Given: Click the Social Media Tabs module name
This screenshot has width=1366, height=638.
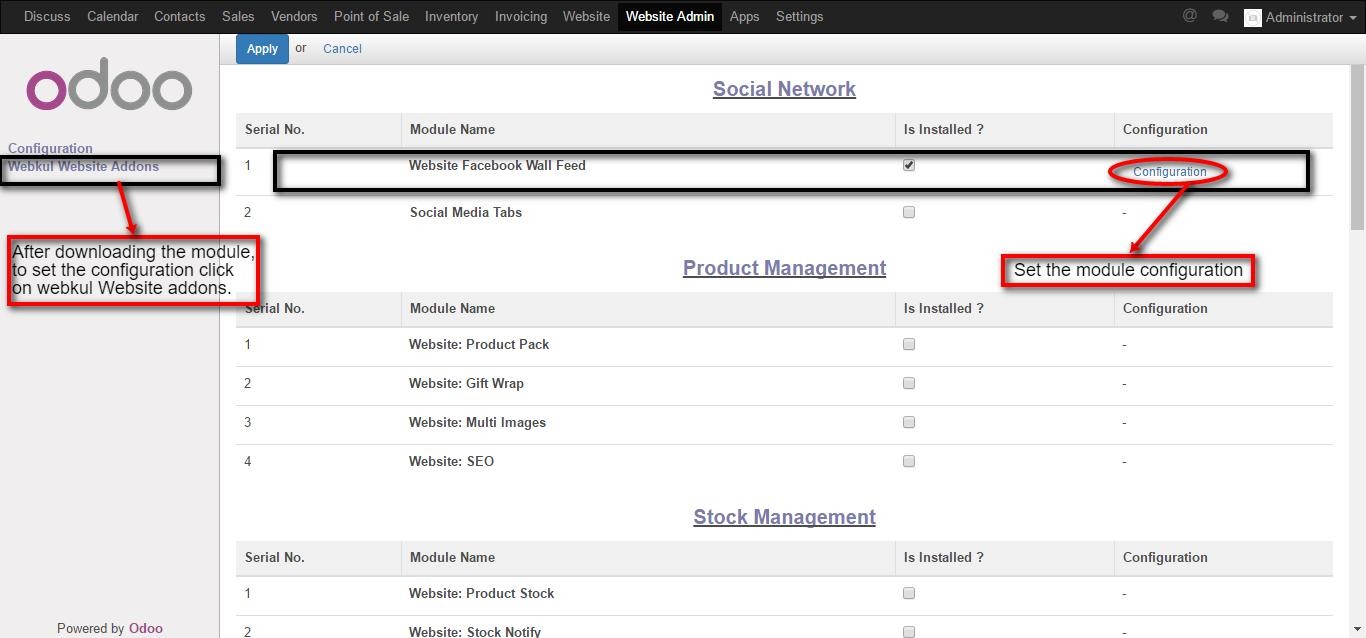Looking at the screenshot, I should pos(466,212).
